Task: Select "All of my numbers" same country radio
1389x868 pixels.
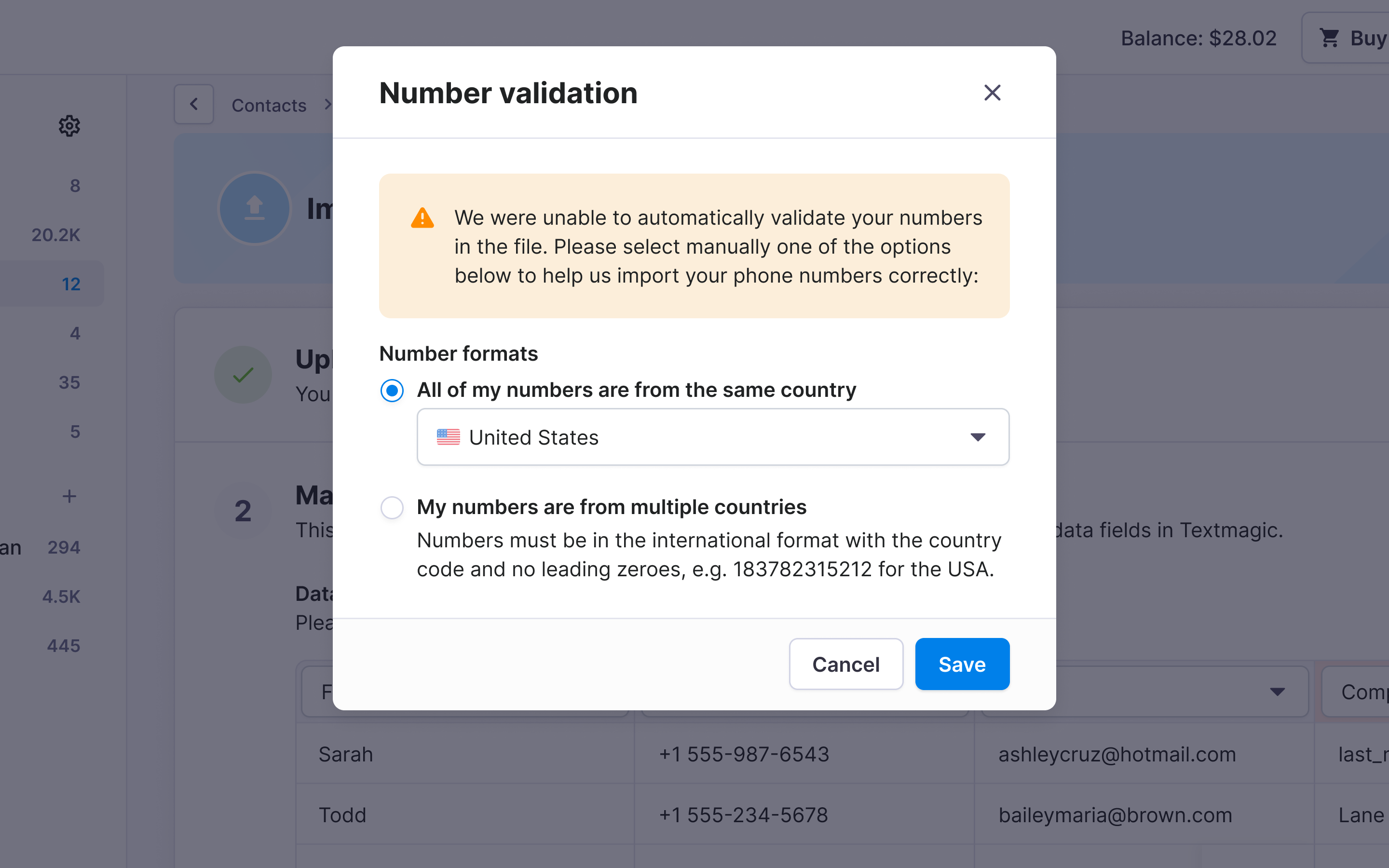Action: (392, 391)
